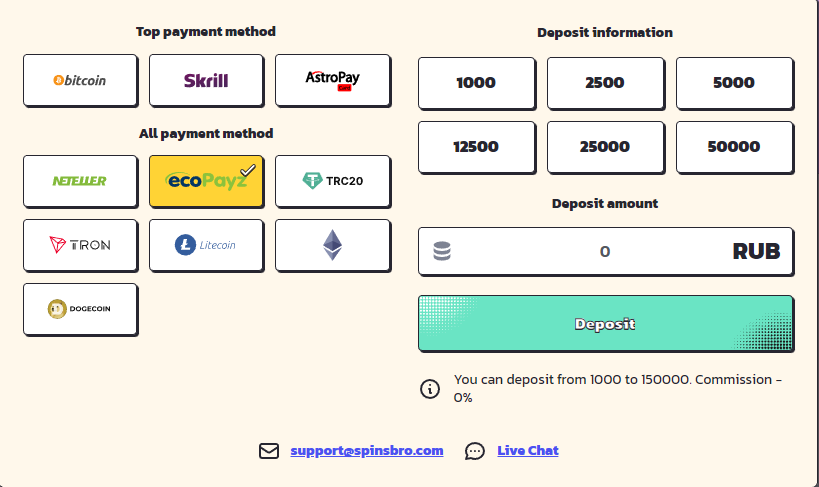Choose the 2500 preset amount
This screenshot has width=819, height=487.
[605, 83]
